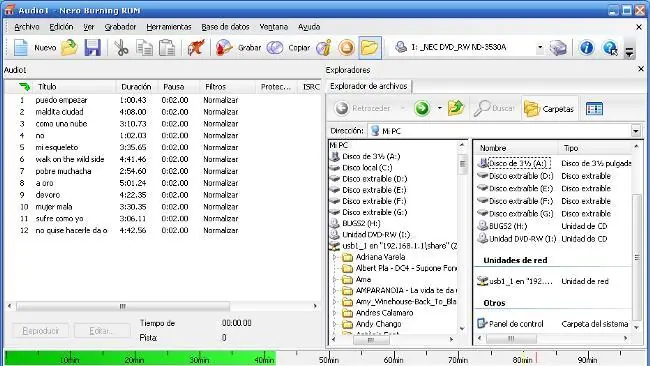Screen dimensions: 650x366
Task: Click the 80min capacity marker
Action: 522,360
